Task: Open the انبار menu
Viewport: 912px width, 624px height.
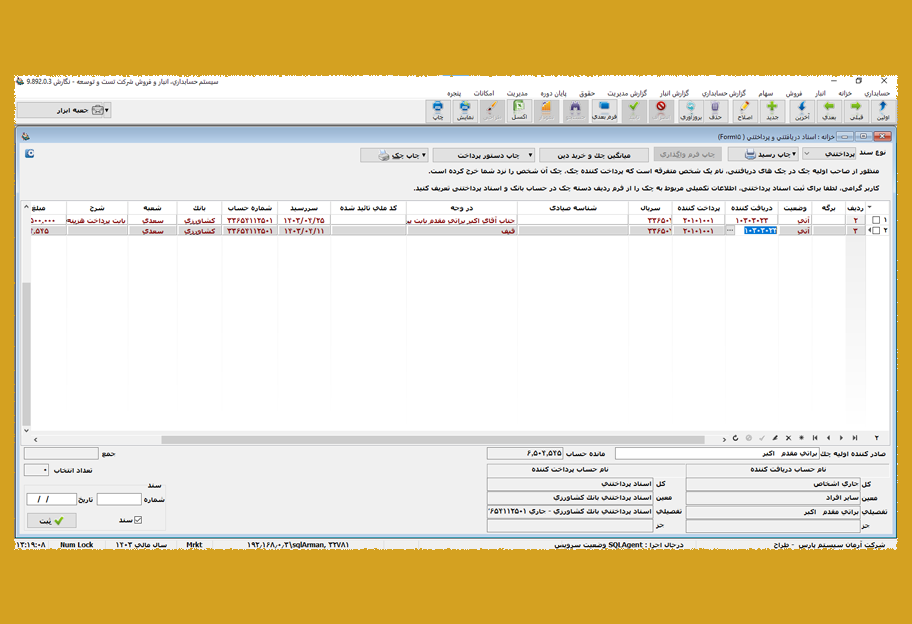Action: tap(820, 93)
